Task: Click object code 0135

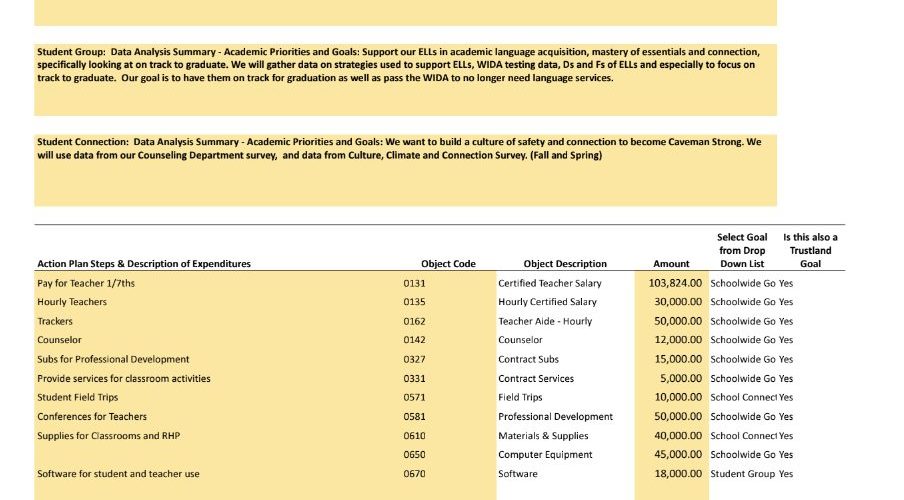Action: [x=415, y=302]
